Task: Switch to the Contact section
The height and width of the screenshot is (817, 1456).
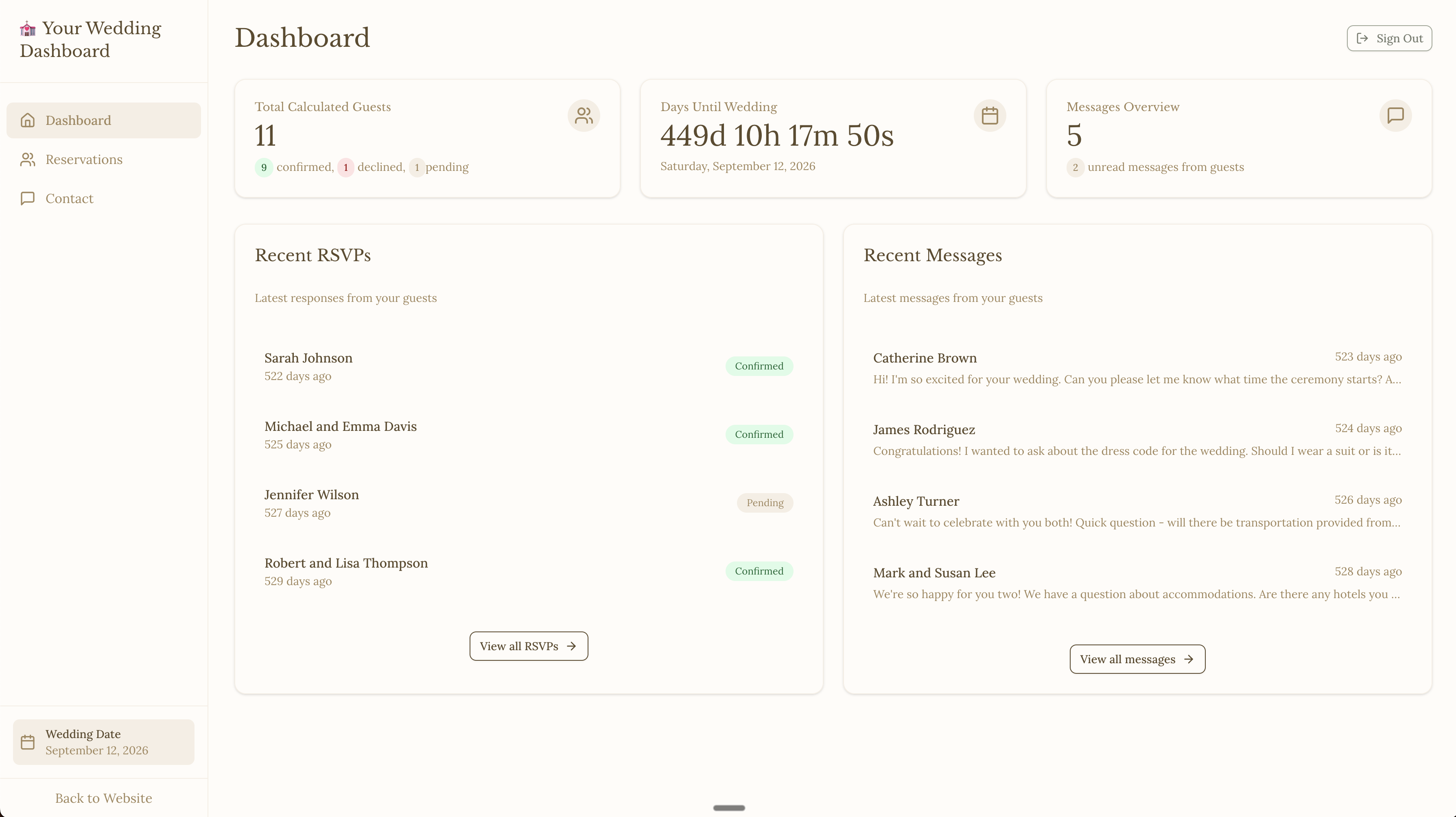Action: pos(69,198)
